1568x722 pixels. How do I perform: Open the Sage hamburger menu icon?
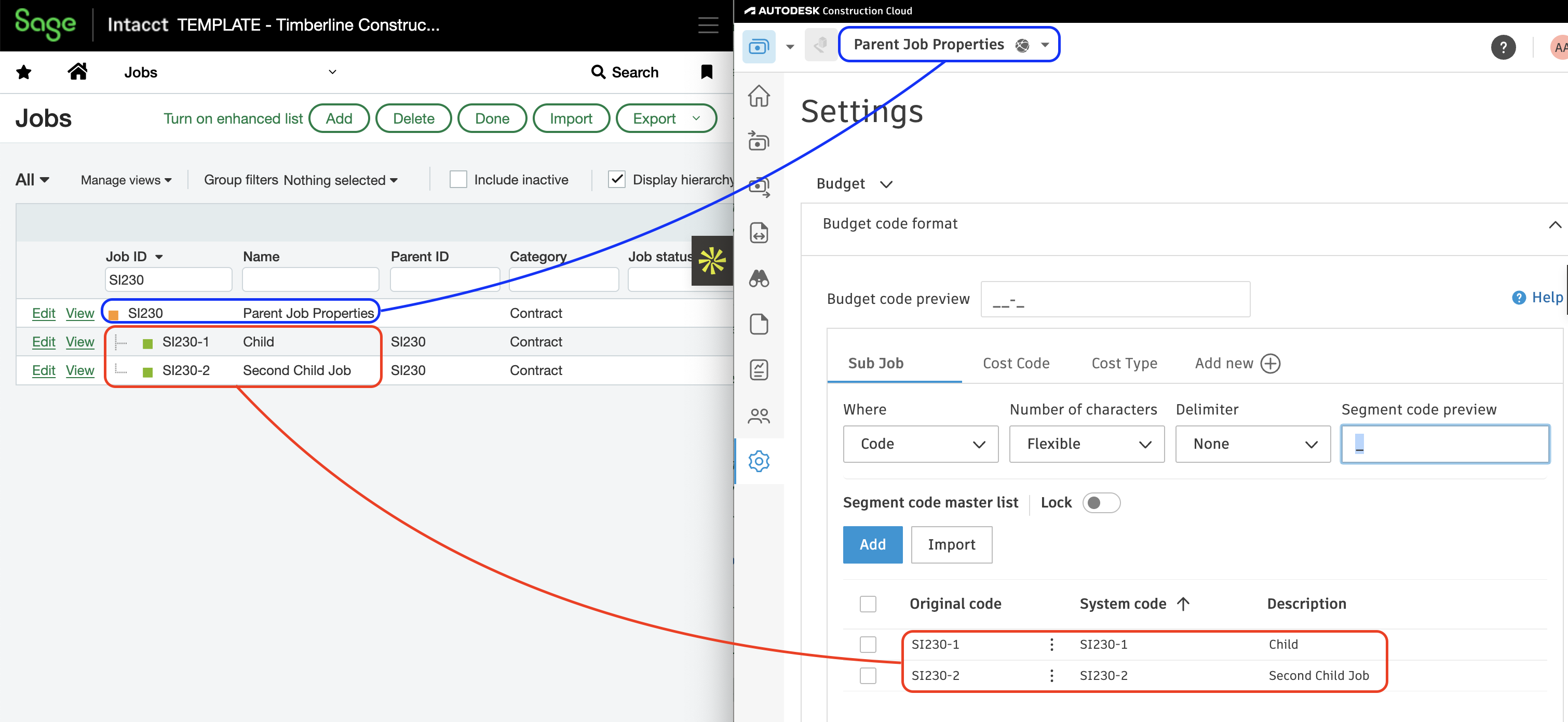click(707, 25)
